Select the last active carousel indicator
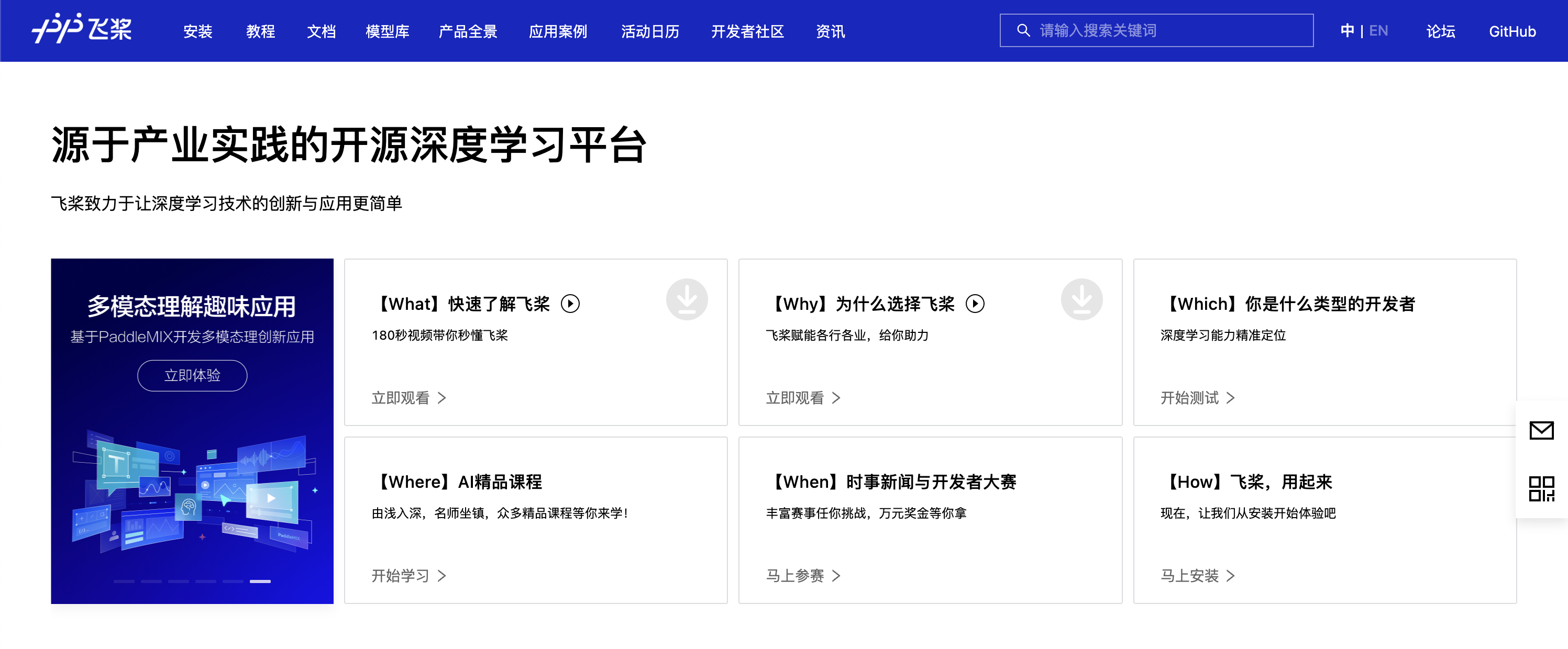 click(x=260, y=581)
